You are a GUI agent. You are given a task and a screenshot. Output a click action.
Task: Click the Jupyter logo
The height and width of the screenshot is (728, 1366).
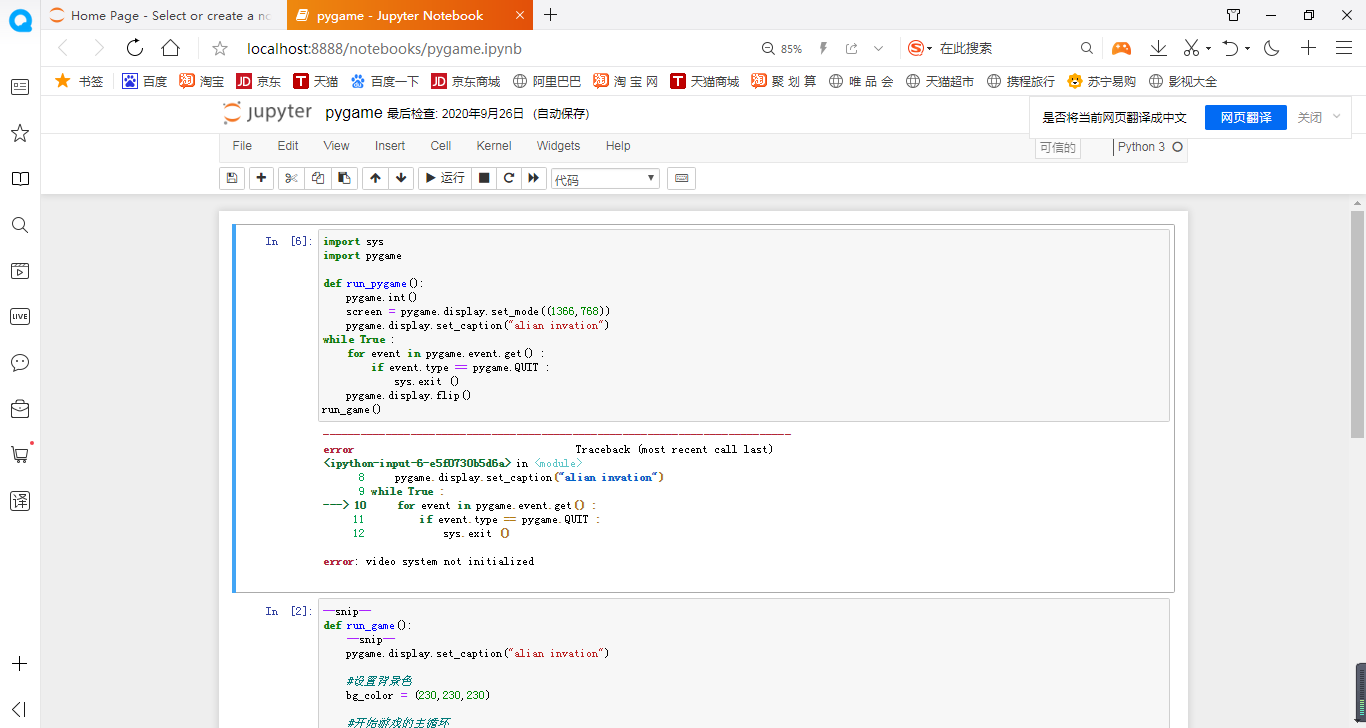point(267,112)
